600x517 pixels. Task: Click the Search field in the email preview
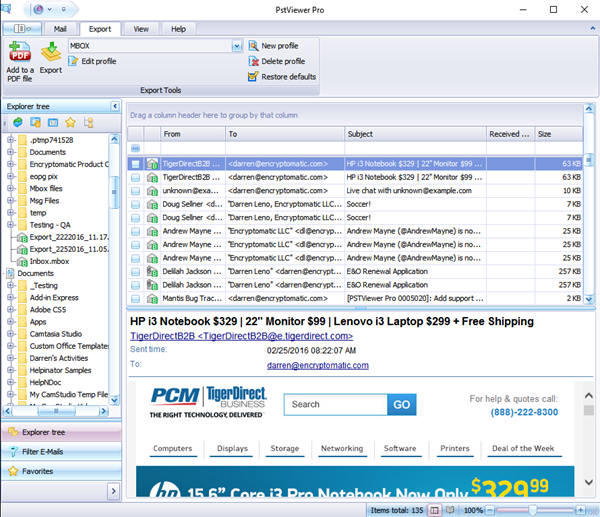pyautogui.click(x=336, y=405)
